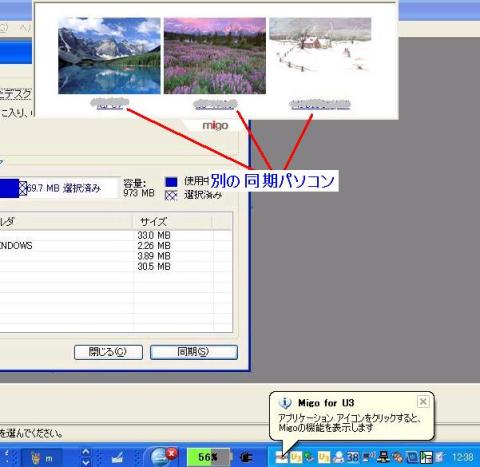
Task: Click the blue 使用中 legend swatch
Action: 171,182
